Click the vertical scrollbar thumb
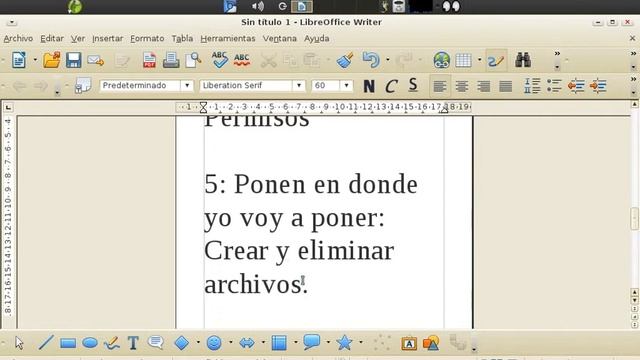This screenshot has height=360, width=640. (634, 219)
